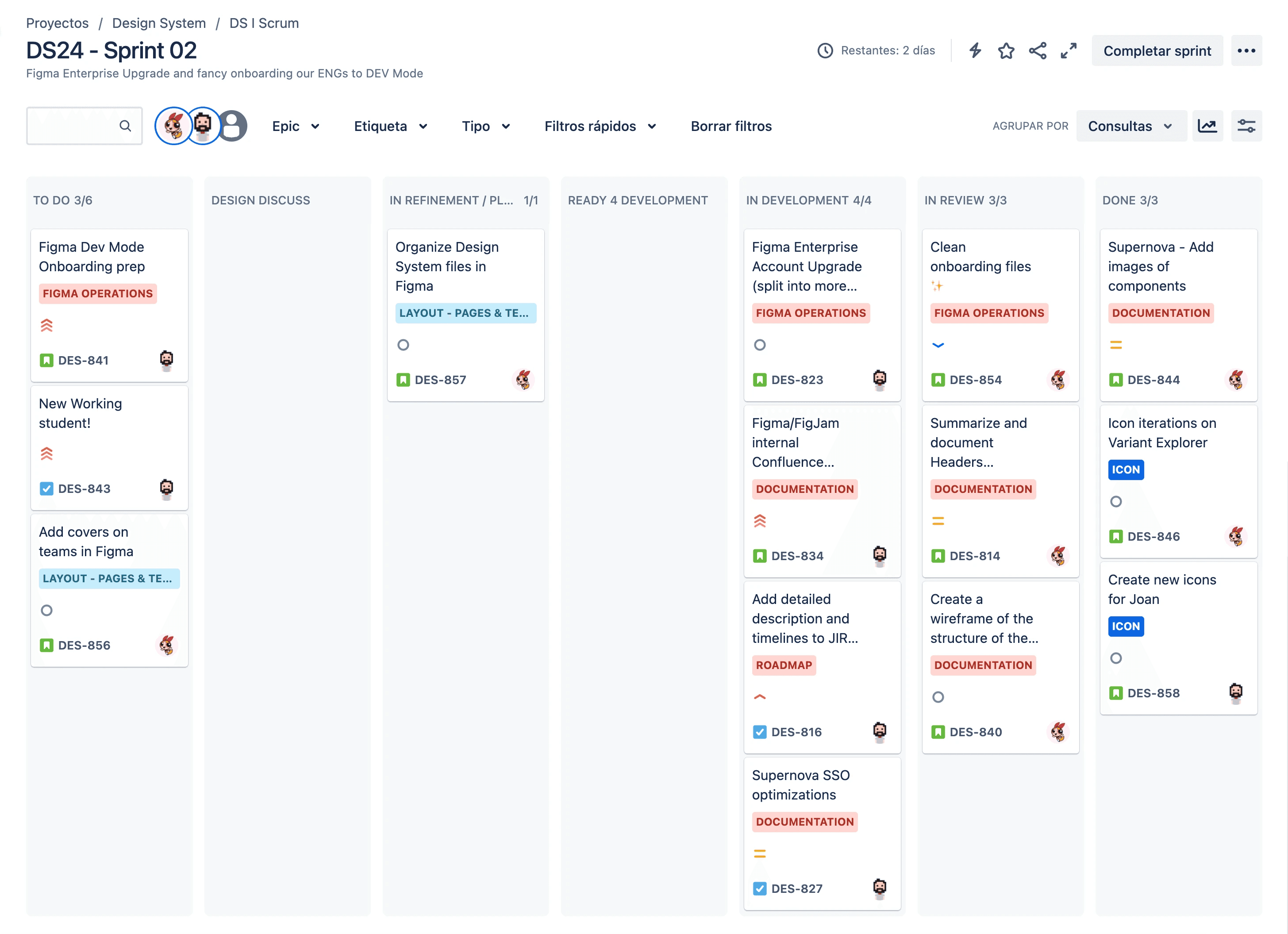Click the Completar sprint button

(1157, 50)
